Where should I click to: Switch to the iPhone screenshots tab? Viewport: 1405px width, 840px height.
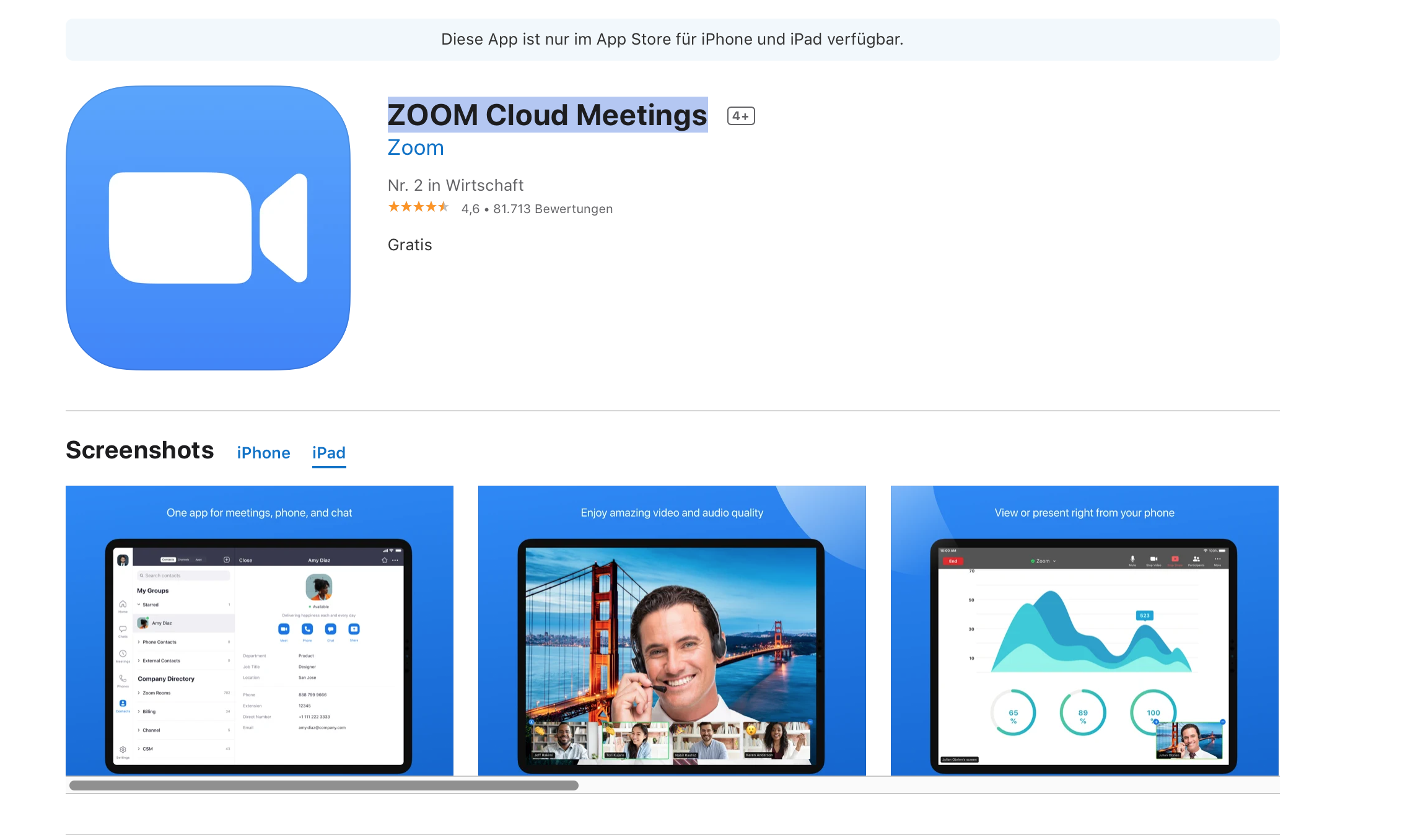(x=263, y=453)
